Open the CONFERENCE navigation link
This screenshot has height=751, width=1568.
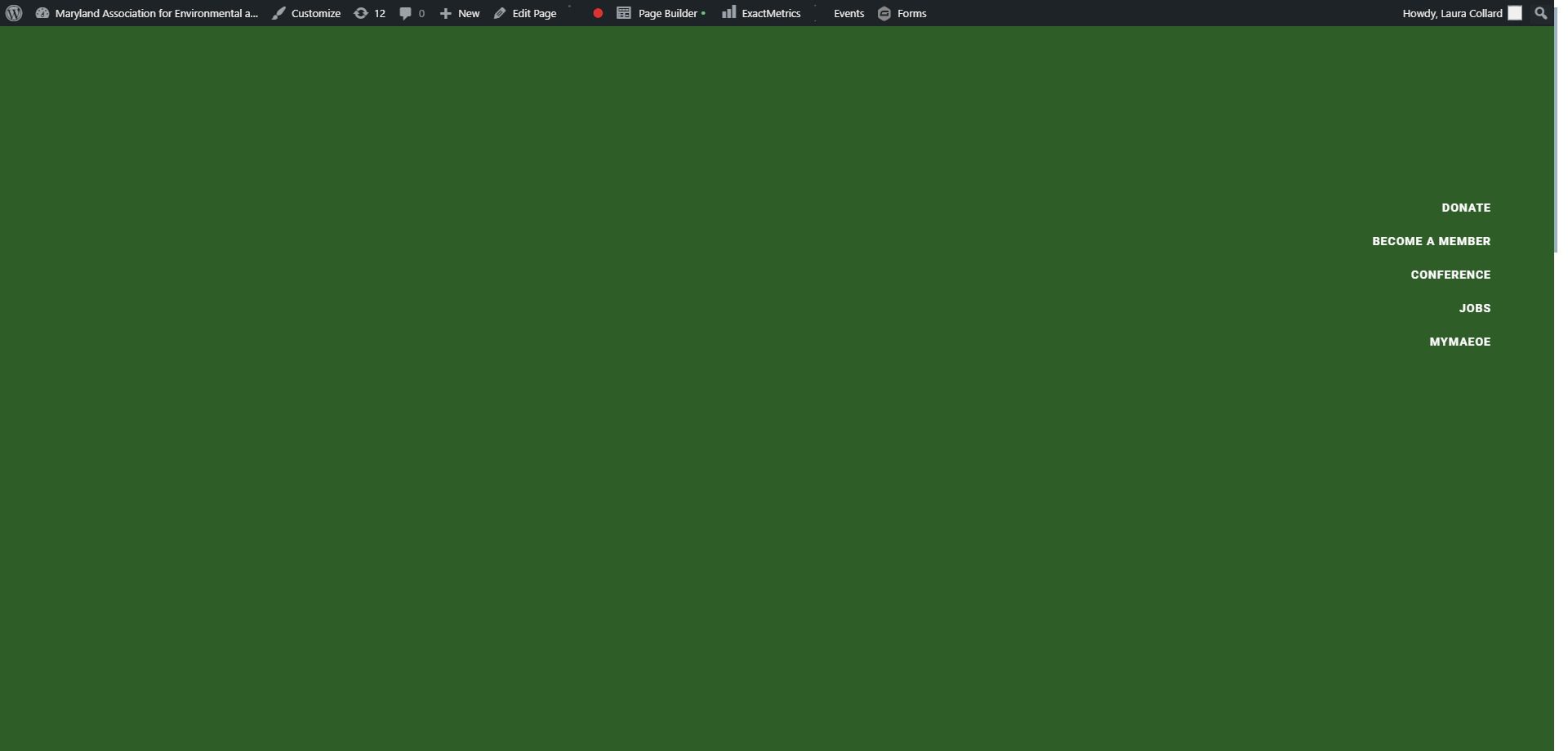tap(1450, 275)
